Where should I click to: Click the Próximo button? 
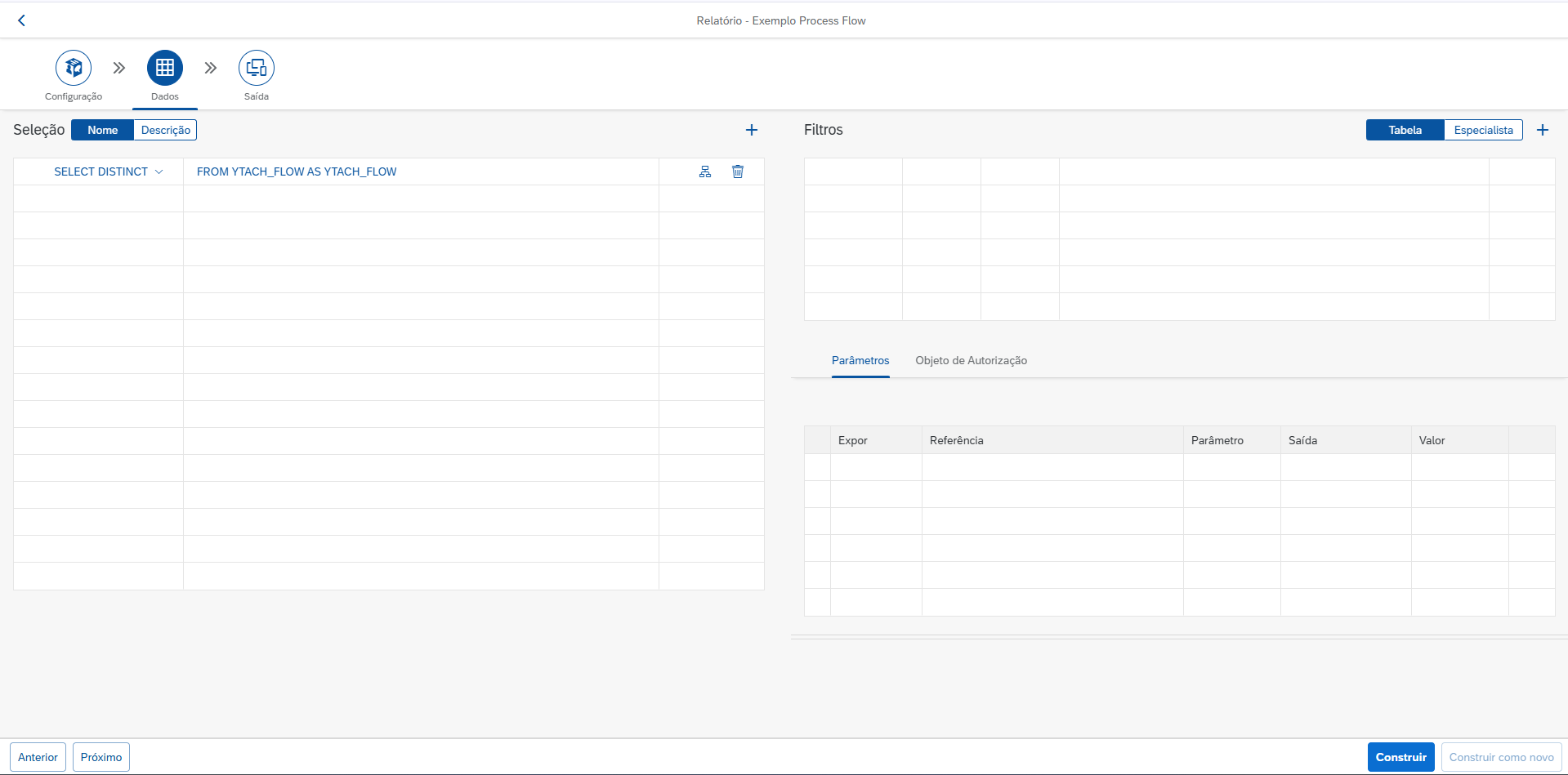[101, 757]
